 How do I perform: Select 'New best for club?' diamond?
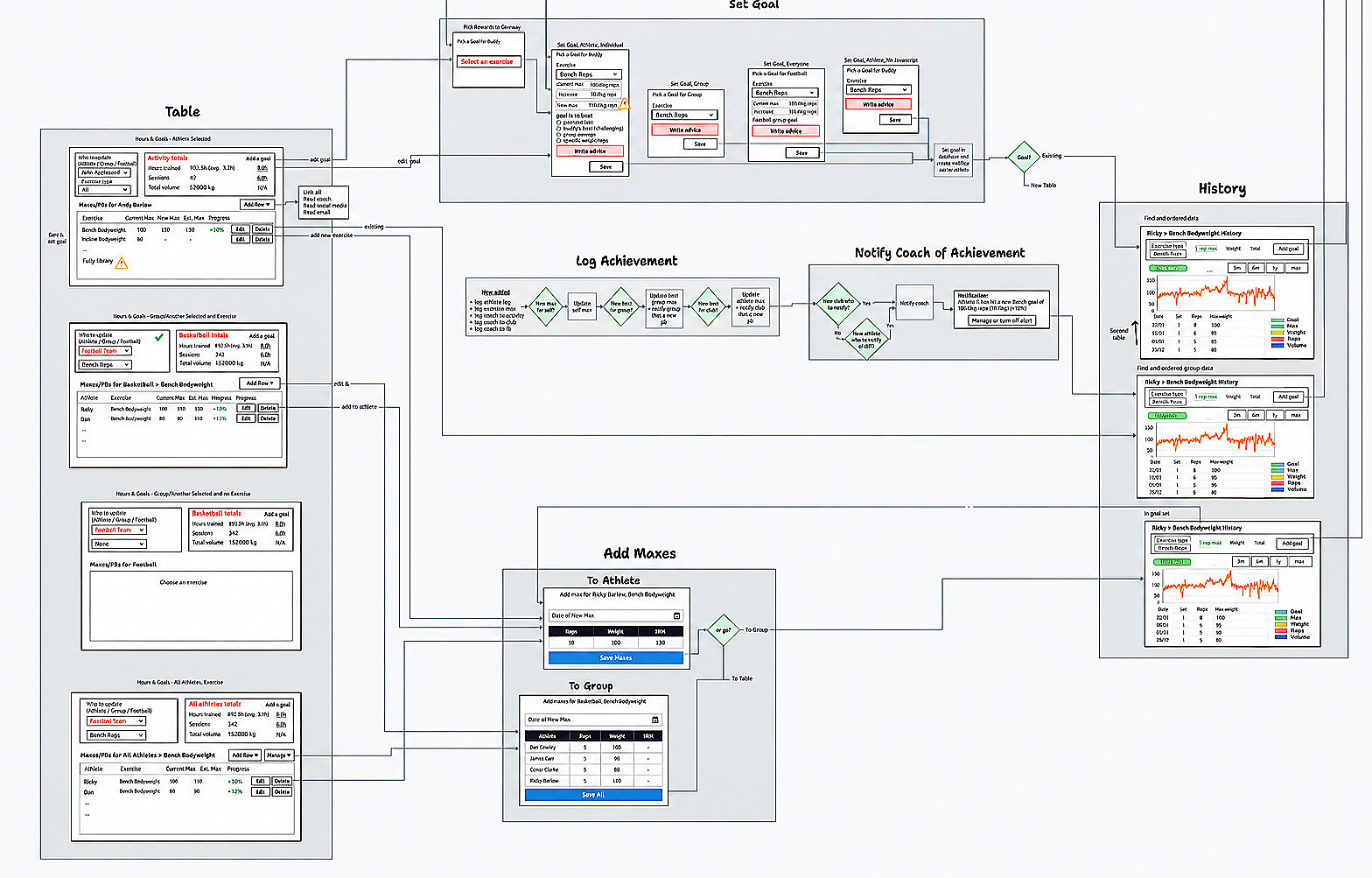(708, 307)
